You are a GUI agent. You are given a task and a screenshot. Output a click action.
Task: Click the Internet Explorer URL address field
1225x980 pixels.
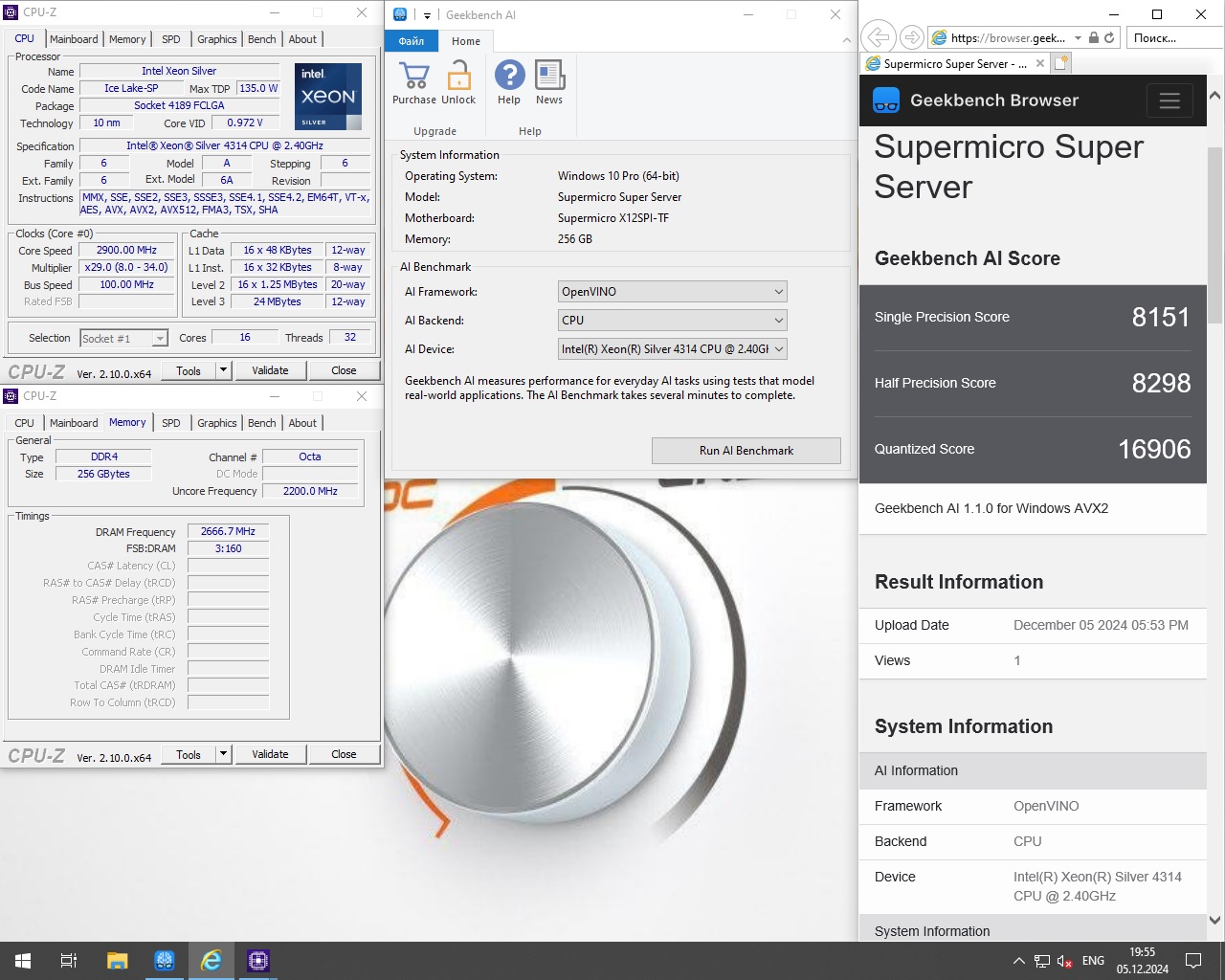[x=1009, y=37]
